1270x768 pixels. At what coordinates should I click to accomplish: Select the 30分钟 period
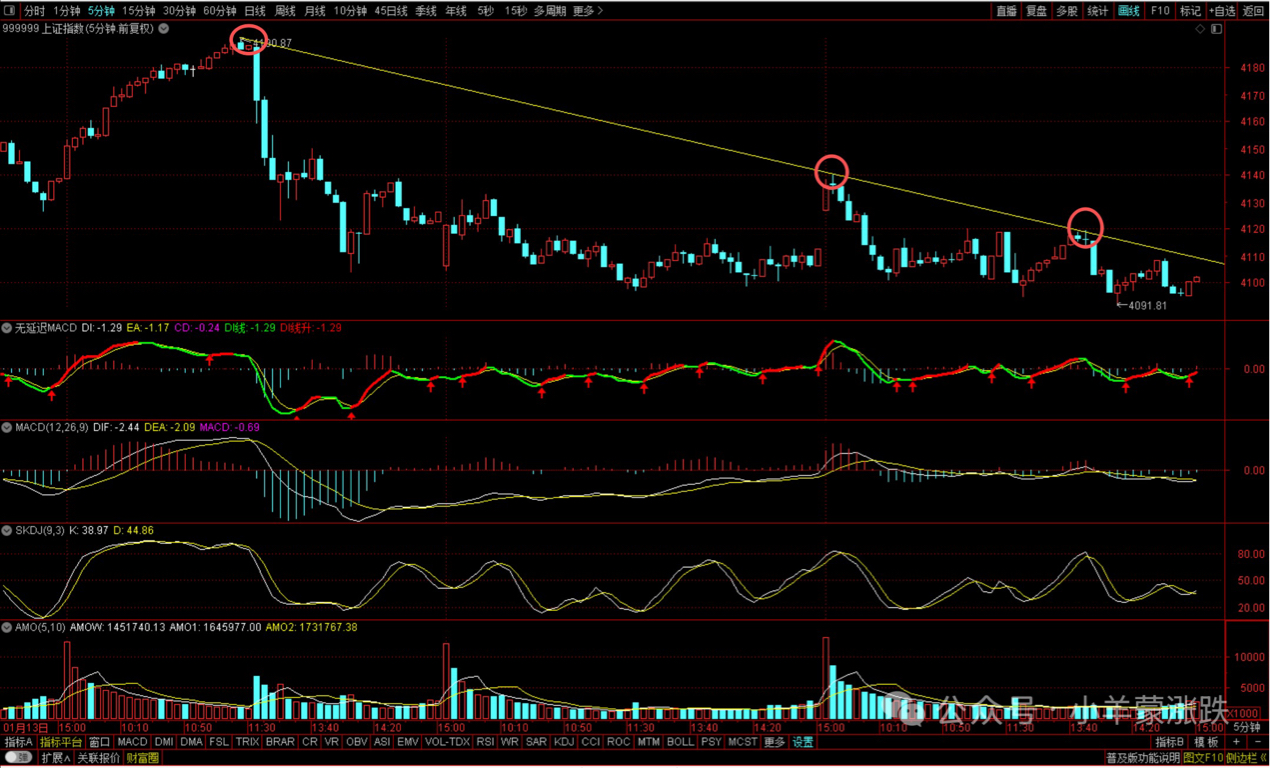point(179,11)
